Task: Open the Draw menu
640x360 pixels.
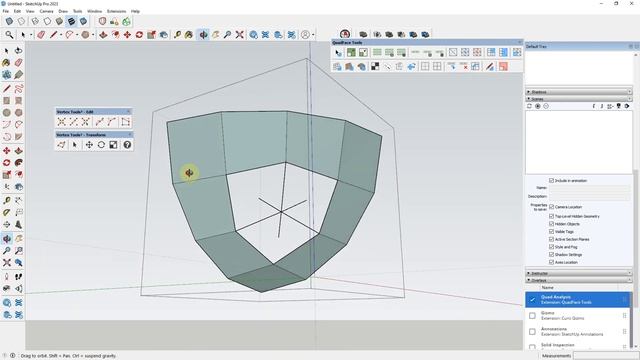Action: [63, 11]
